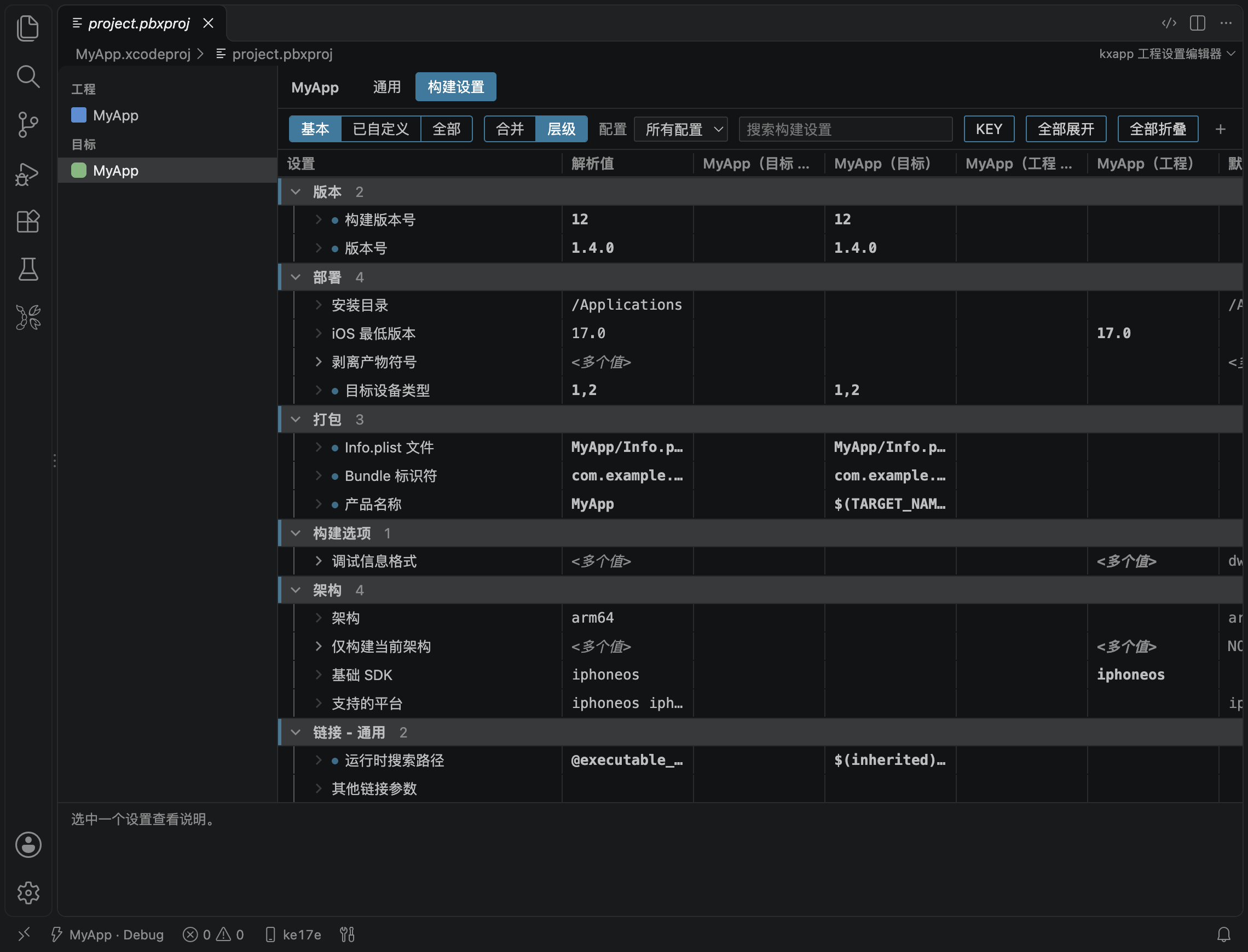Click the plus icon to add setting
Screen dimensions: 1248x952
click(1220, 129)
